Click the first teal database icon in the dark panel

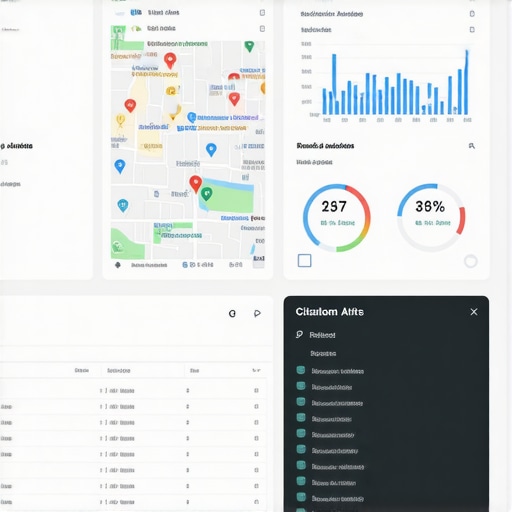click(x=301, y=370)
